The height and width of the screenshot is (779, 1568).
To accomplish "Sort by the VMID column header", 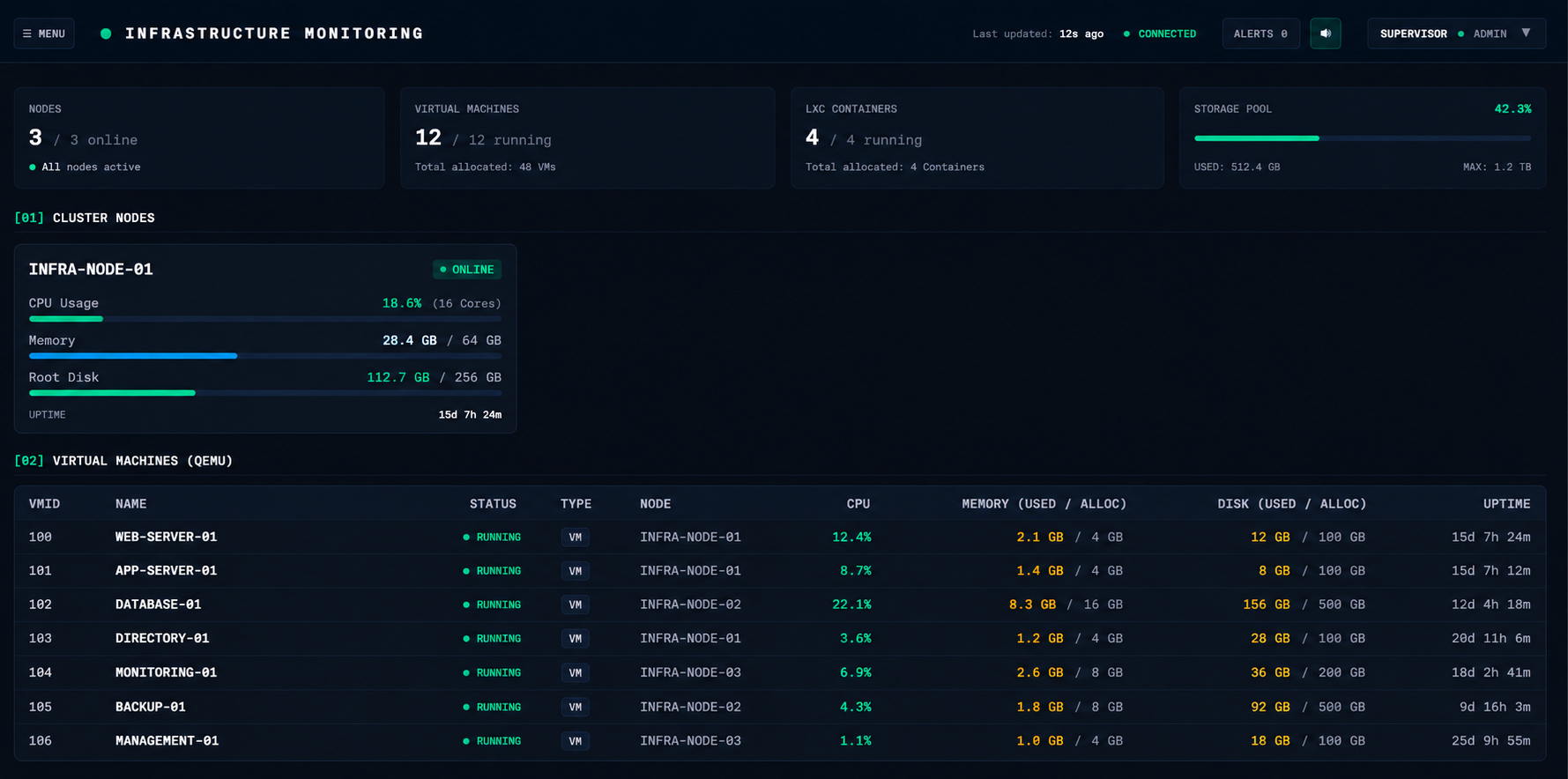I will [x=45, y=504].
